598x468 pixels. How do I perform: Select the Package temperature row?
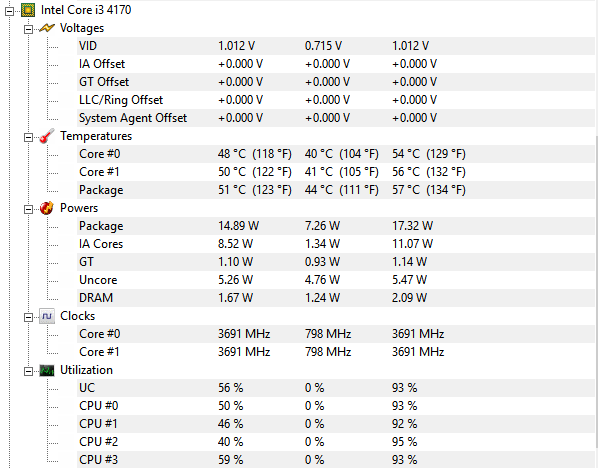point(336,190)
